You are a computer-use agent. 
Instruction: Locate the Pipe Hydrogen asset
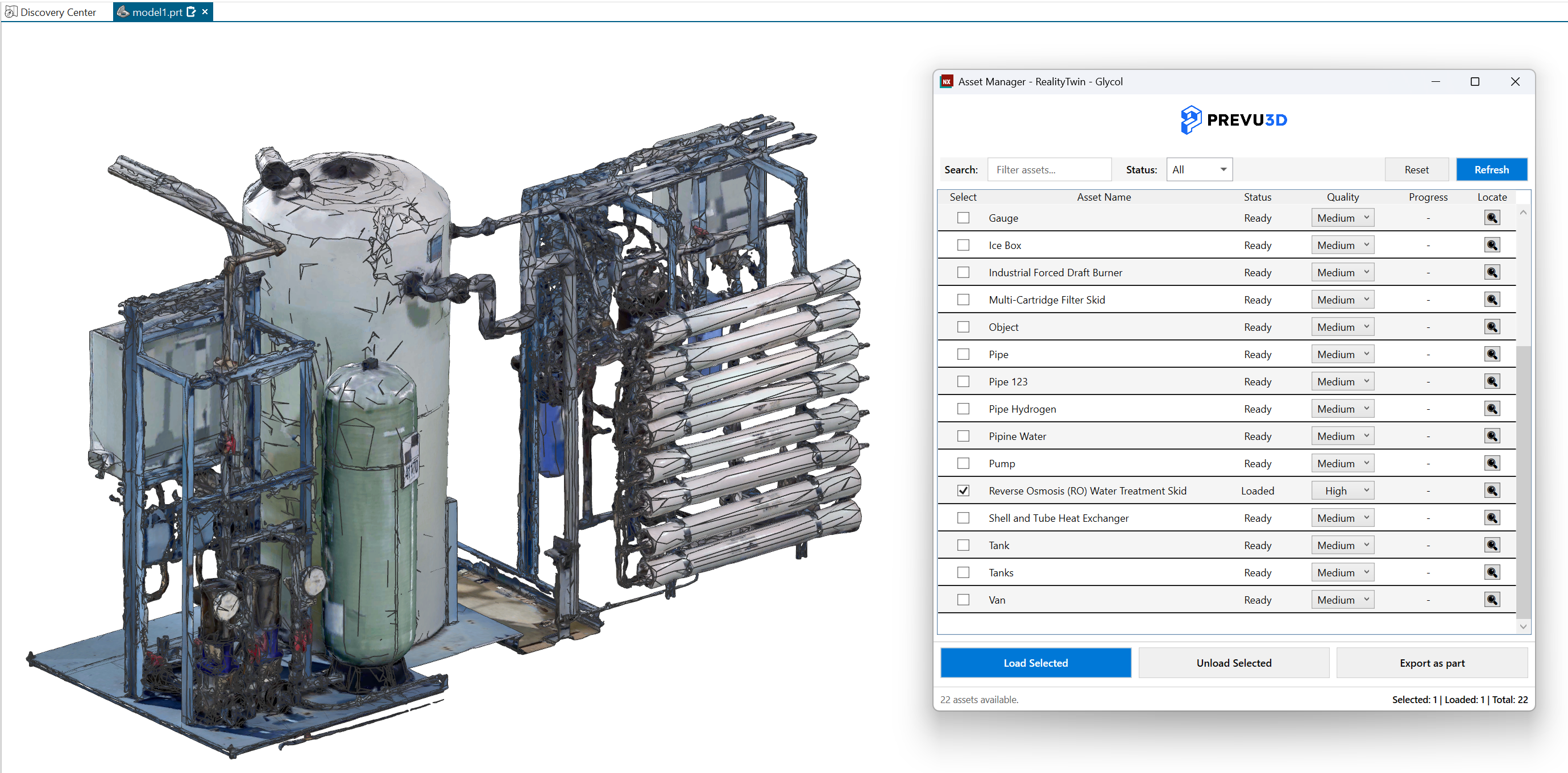point(1491,409)
